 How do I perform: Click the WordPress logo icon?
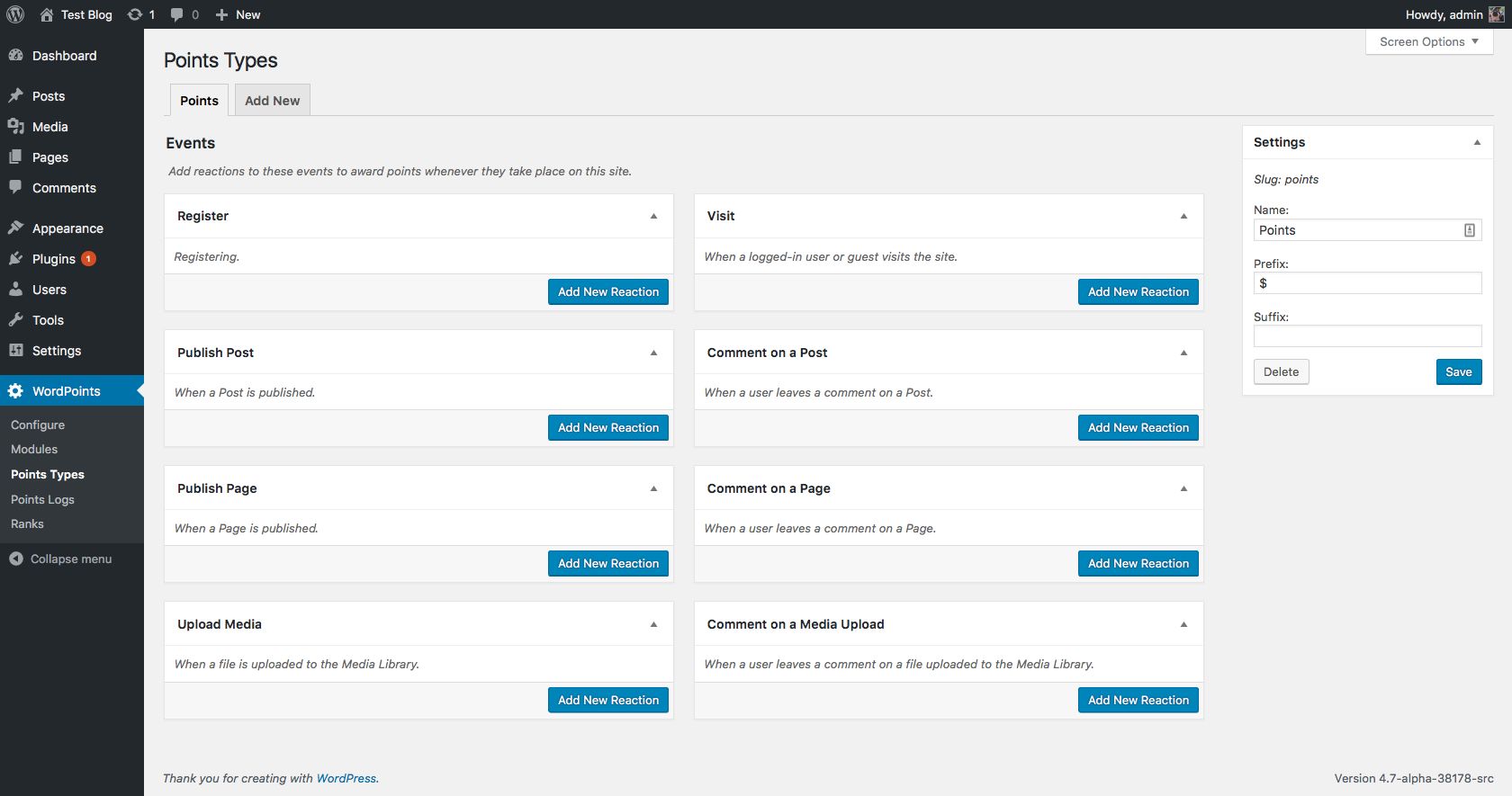click(x=15, y=14)
